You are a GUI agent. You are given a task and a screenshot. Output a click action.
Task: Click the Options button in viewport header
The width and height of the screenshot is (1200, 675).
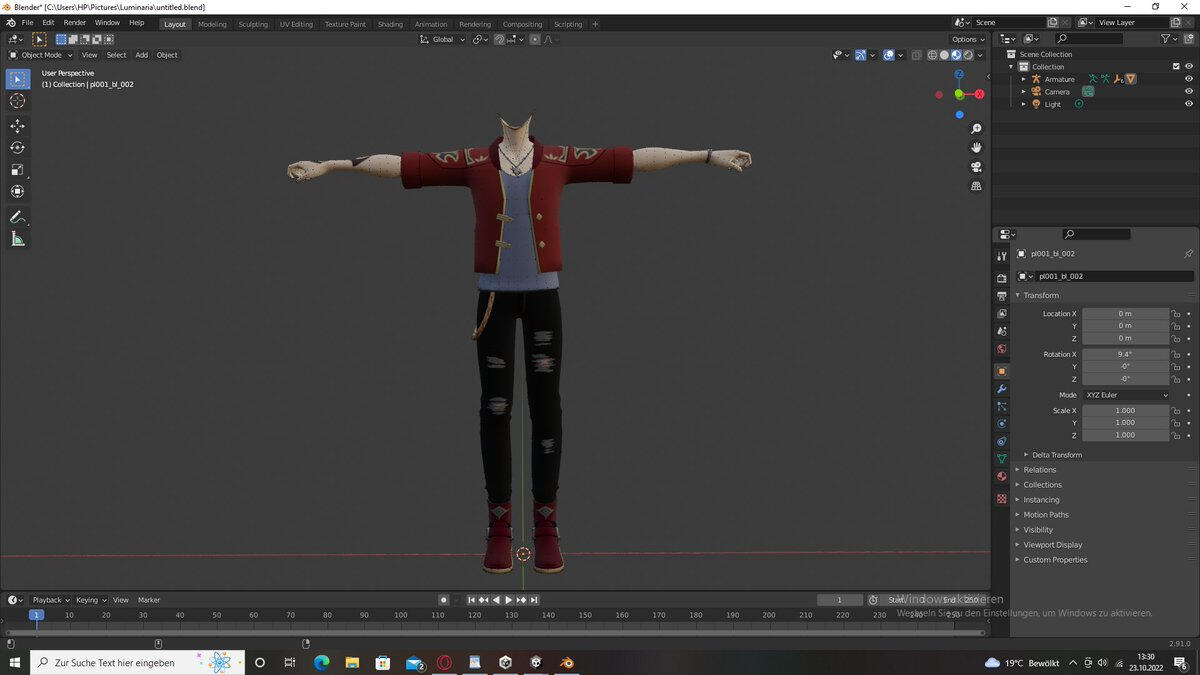pos(967,39)
